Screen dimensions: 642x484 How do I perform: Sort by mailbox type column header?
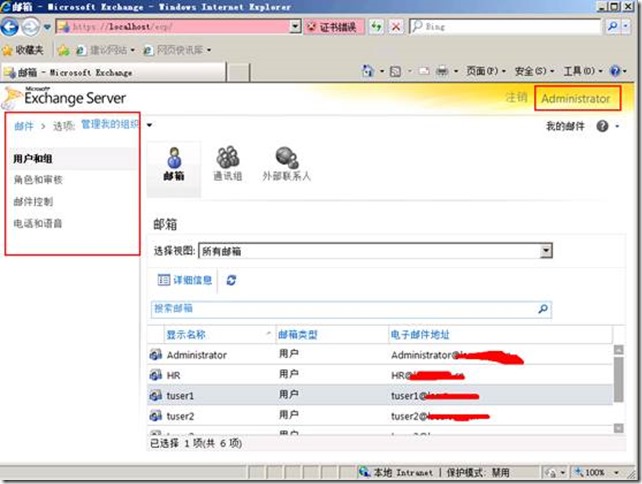coord(332,335)
